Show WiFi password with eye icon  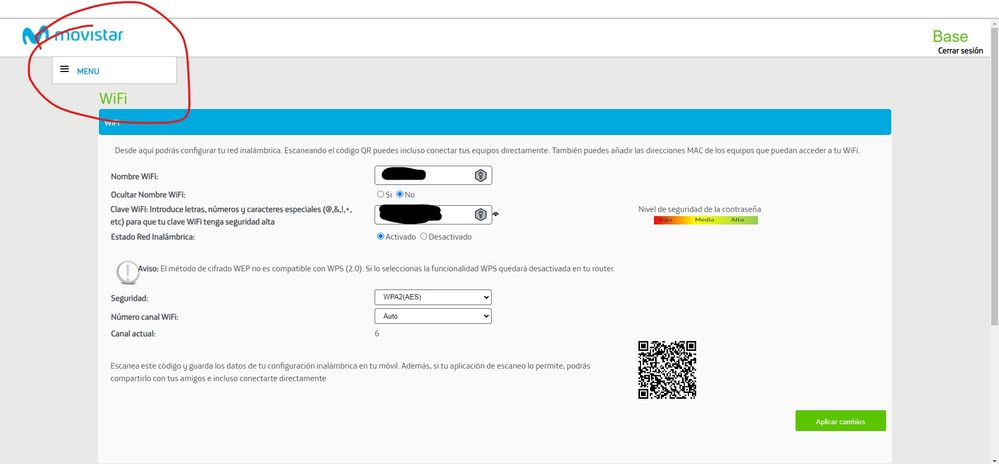[496, 215]
